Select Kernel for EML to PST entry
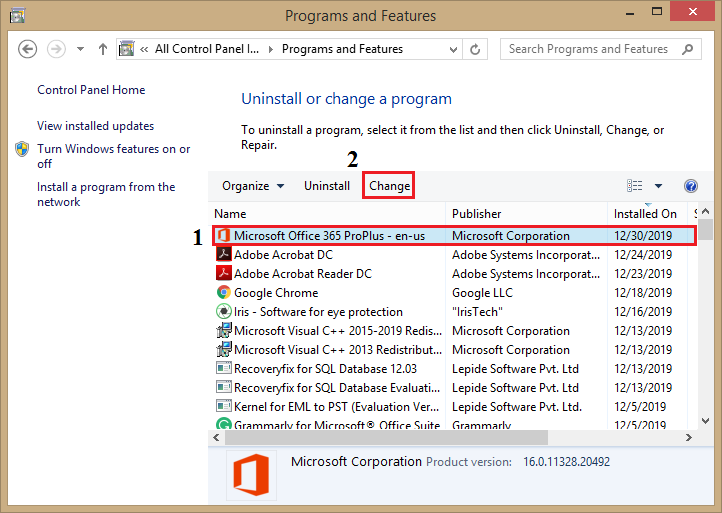 tap(337, 407)
